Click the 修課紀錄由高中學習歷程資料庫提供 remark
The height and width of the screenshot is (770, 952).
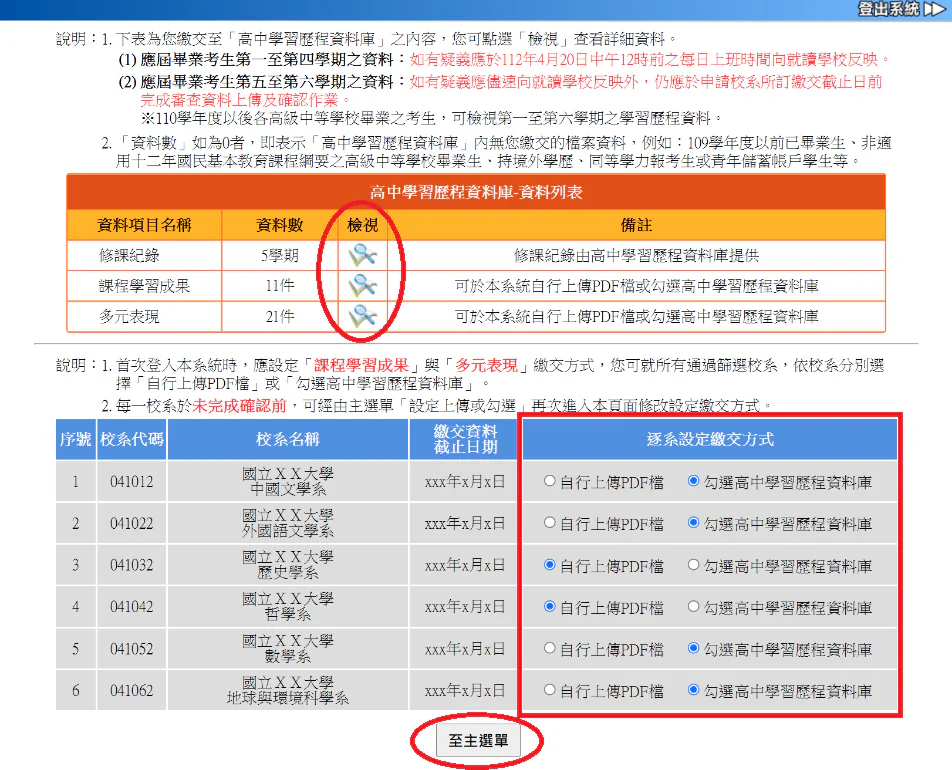pos(636,255)
